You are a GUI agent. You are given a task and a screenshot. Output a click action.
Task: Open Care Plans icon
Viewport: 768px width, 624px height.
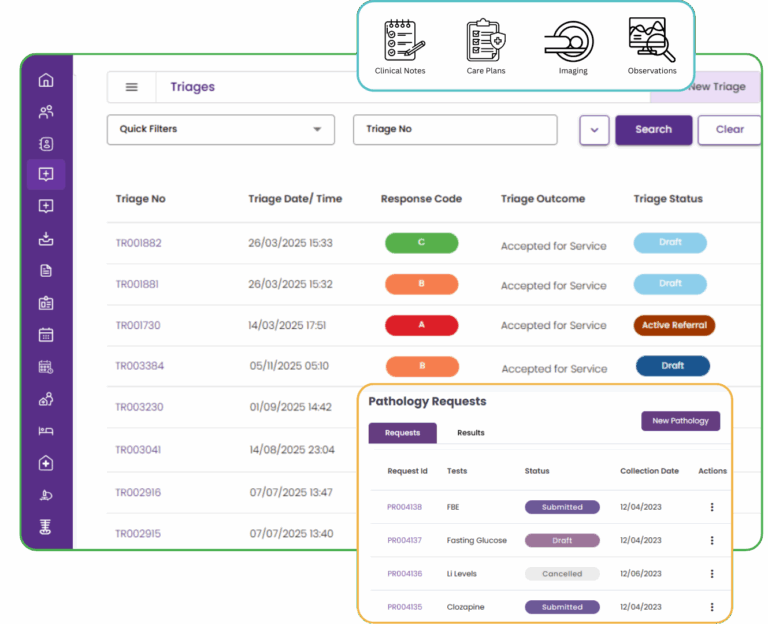click(x=485, y=42)
